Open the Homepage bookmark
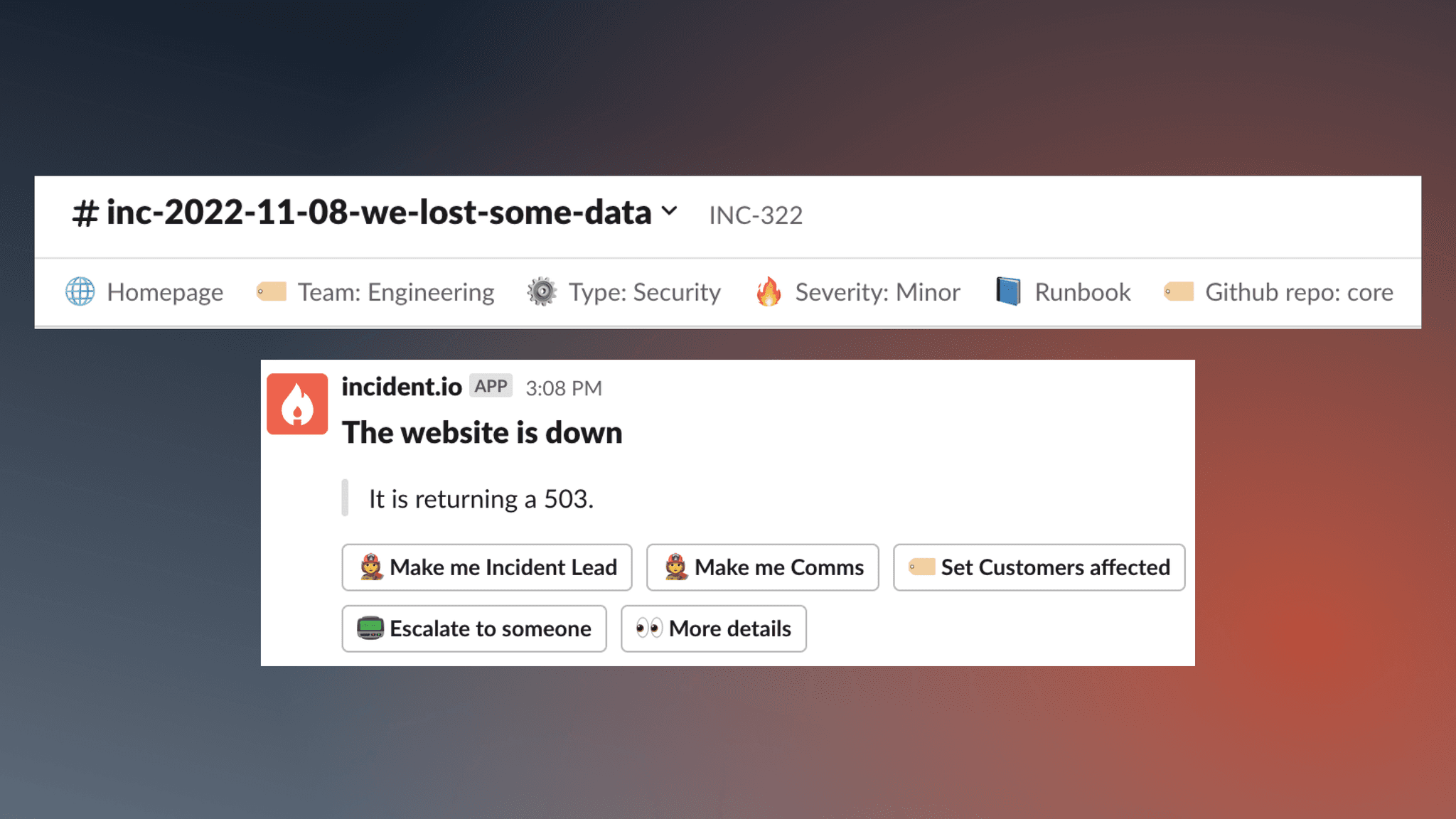1456x819 pixels. (x=144, y=291)
